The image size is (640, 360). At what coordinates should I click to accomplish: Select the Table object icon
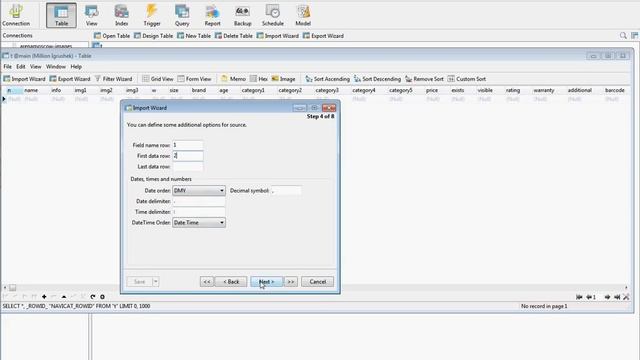pyautogui.click(x=61, y=15)
